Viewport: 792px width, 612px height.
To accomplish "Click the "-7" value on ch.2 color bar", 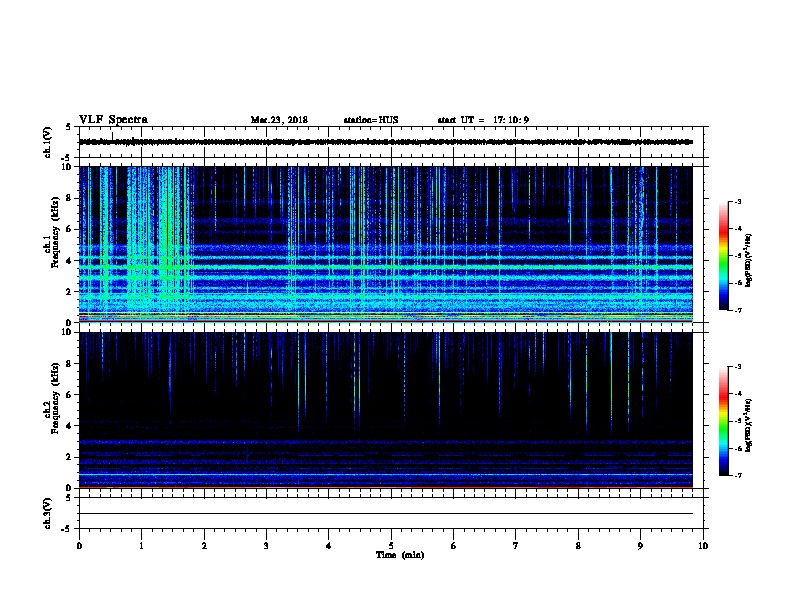I will [738, 475].
